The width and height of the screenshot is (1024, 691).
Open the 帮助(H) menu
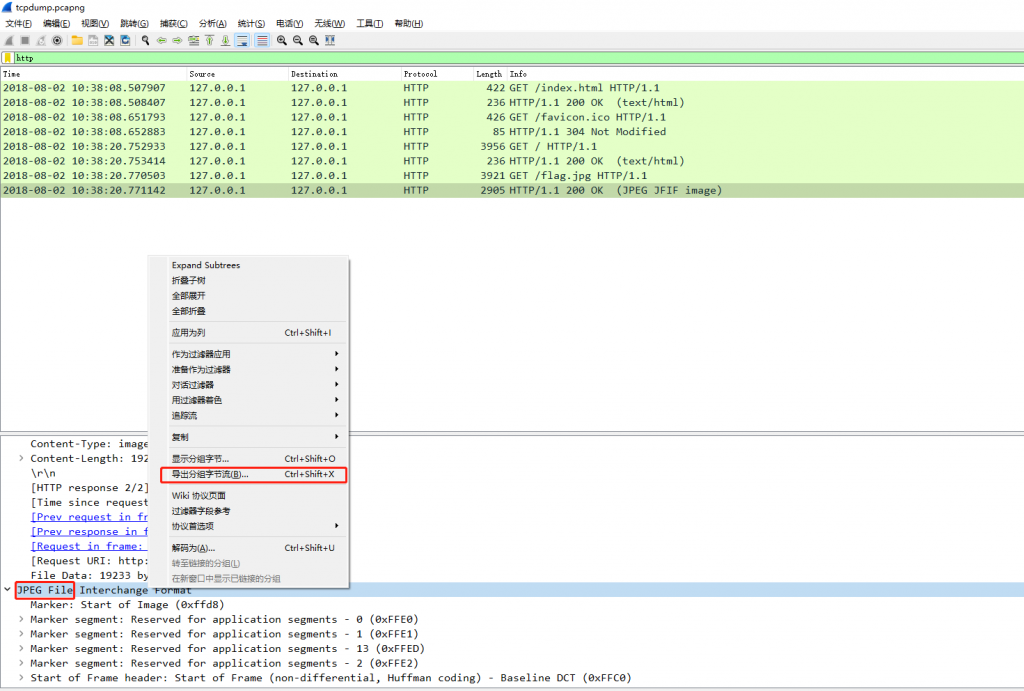coord(408,24)
